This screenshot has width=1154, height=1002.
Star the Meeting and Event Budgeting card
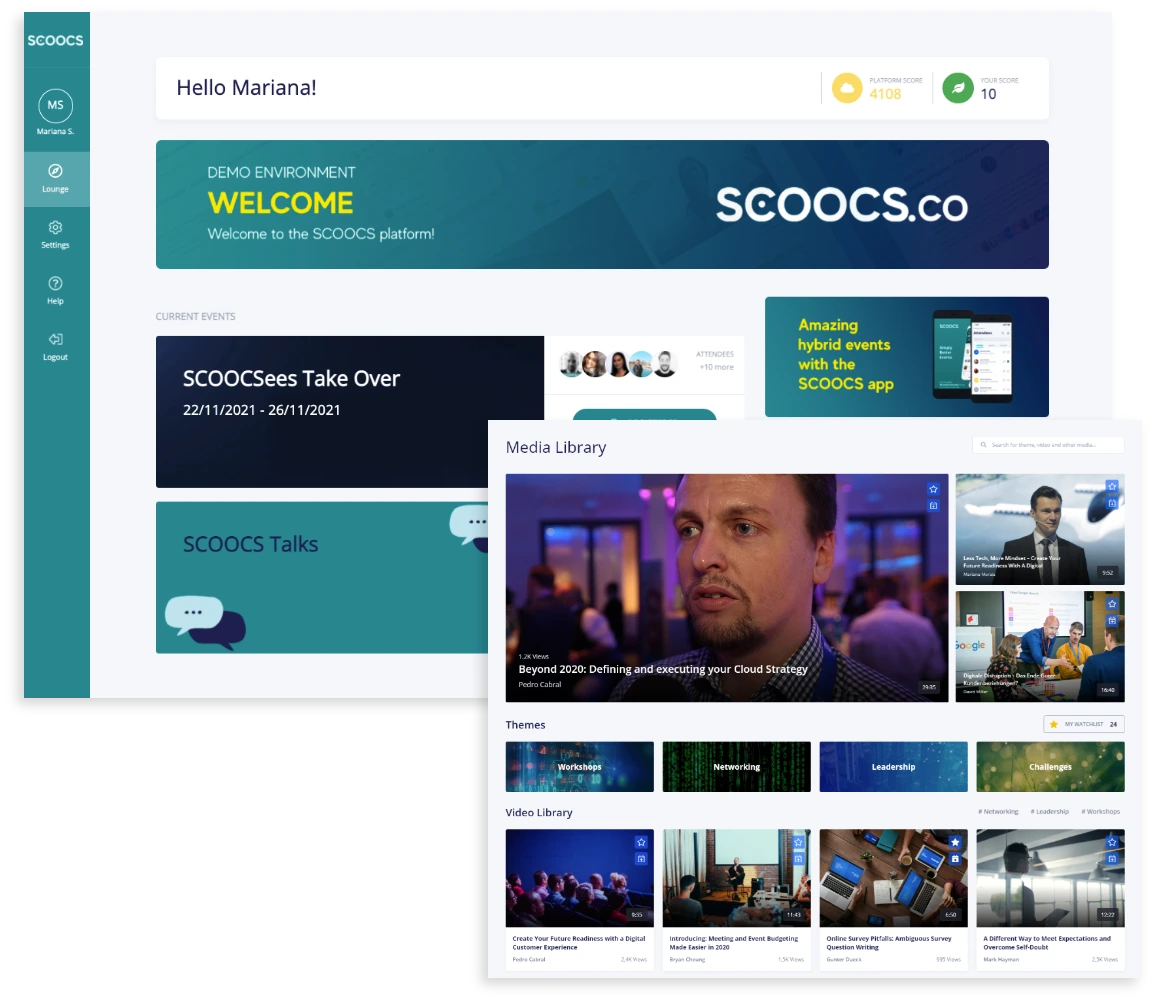[799, 842]
